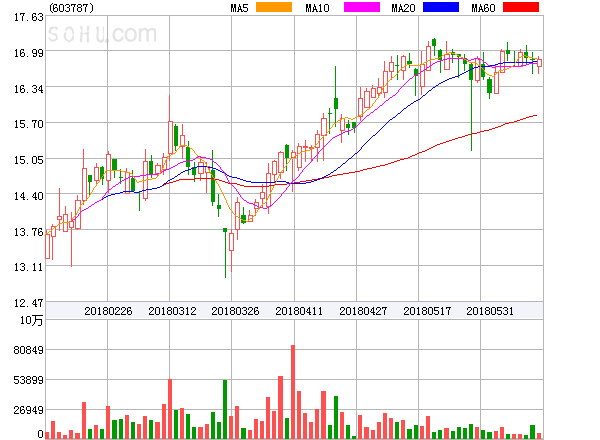600x440 pixels.
Task: Click the 26949 volume axis label
Action: click(x=29, y=410)
